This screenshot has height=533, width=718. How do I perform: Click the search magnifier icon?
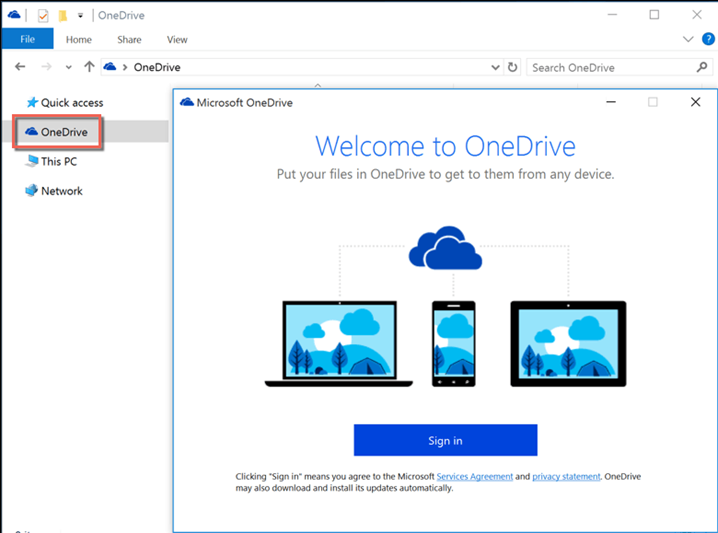702,67
